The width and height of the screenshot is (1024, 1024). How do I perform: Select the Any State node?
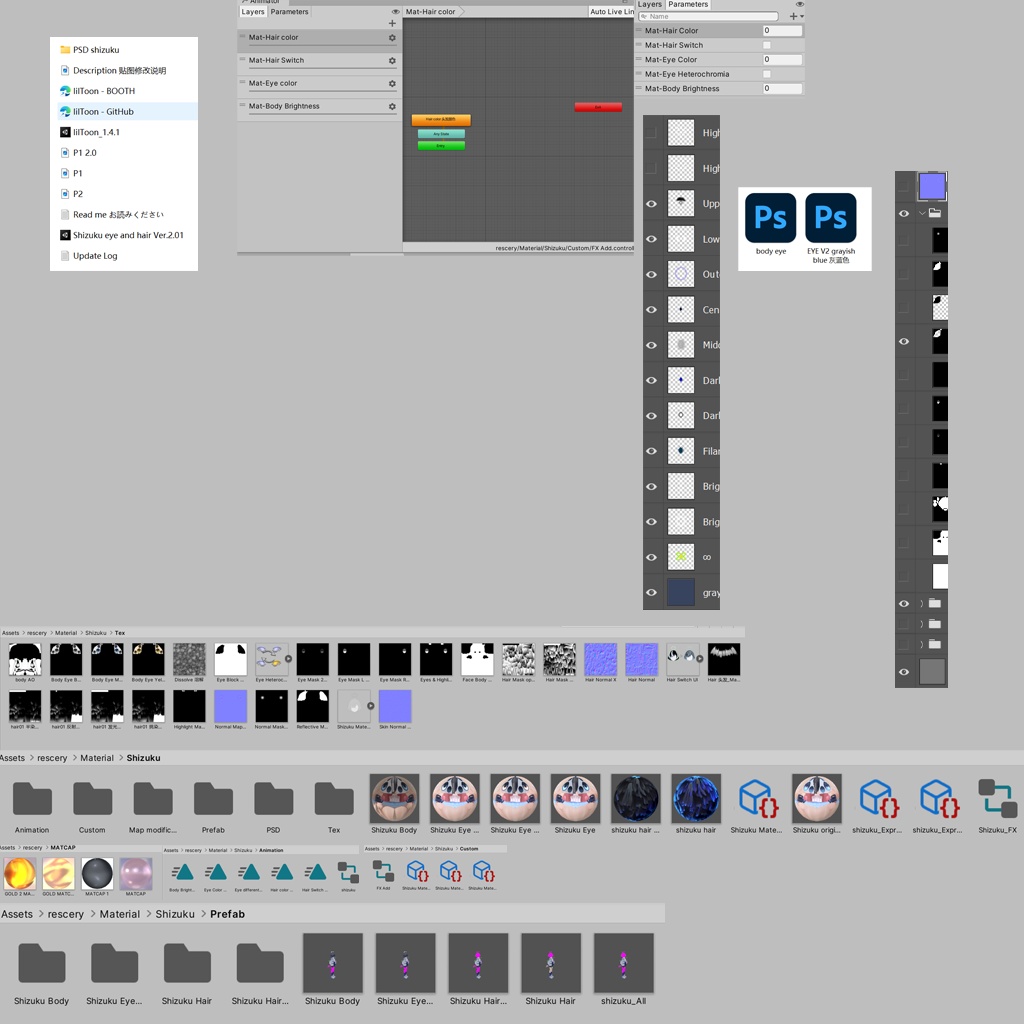(441, 134)
